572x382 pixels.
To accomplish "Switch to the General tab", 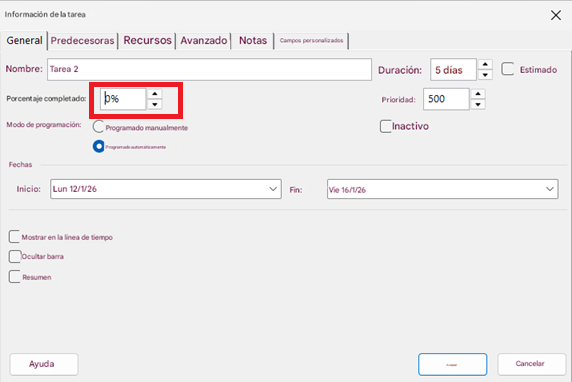I will tap(24, 40).
